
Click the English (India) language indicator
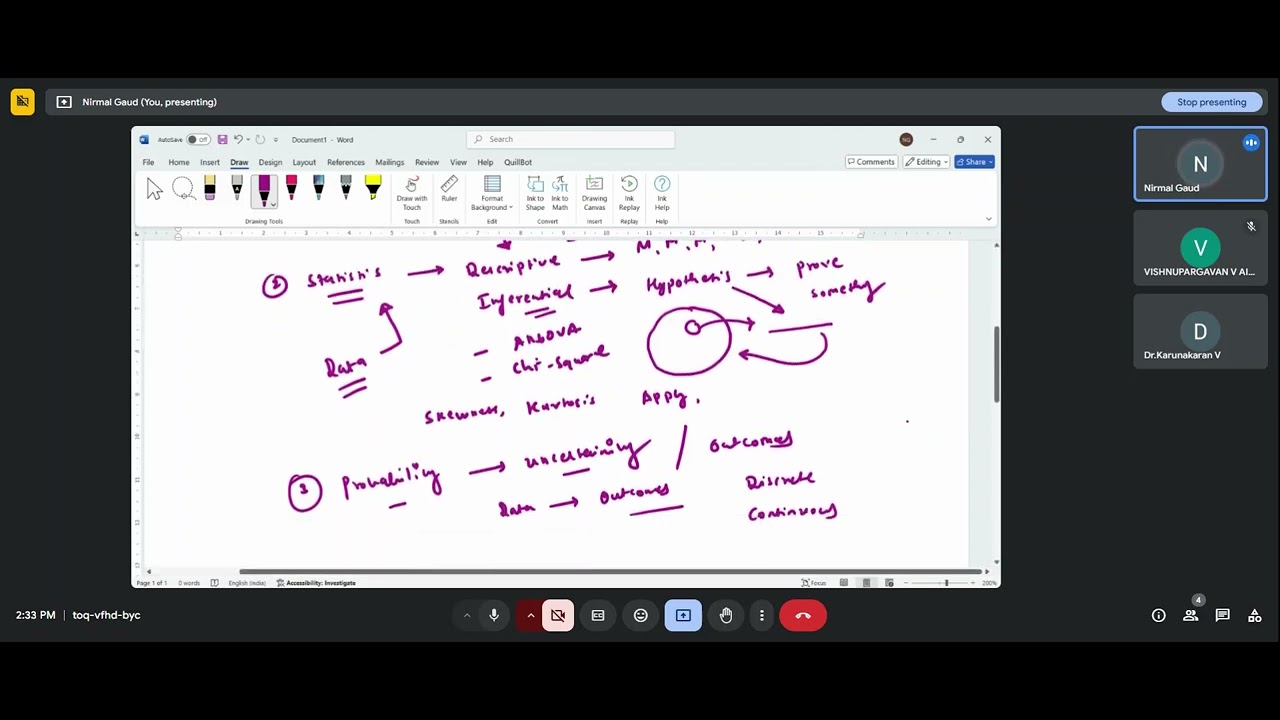247,583
